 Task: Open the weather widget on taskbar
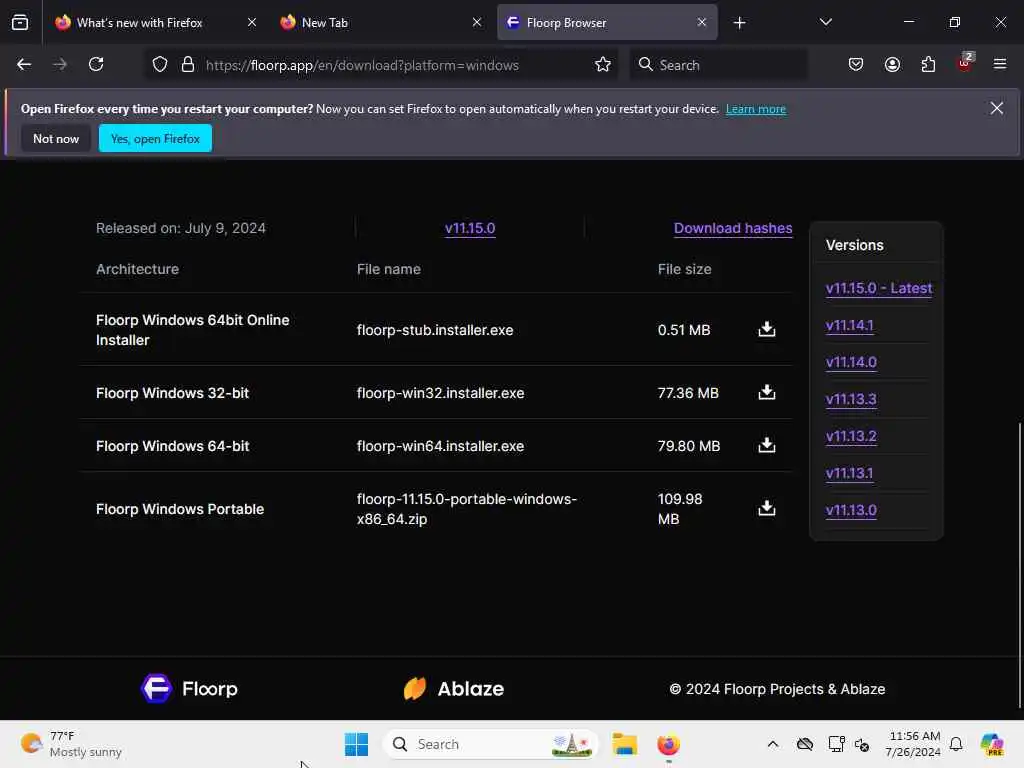(x=71, y=744)
